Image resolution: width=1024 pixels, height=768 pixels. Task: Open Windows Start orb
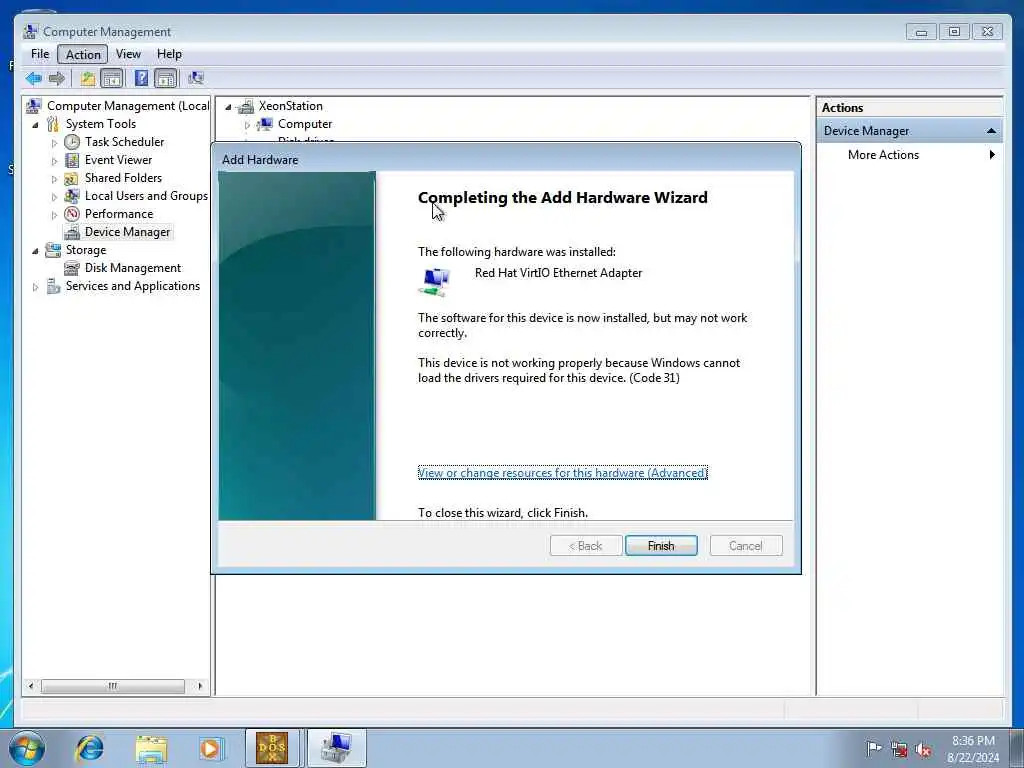pyautogui.click(x=27, y=748)
